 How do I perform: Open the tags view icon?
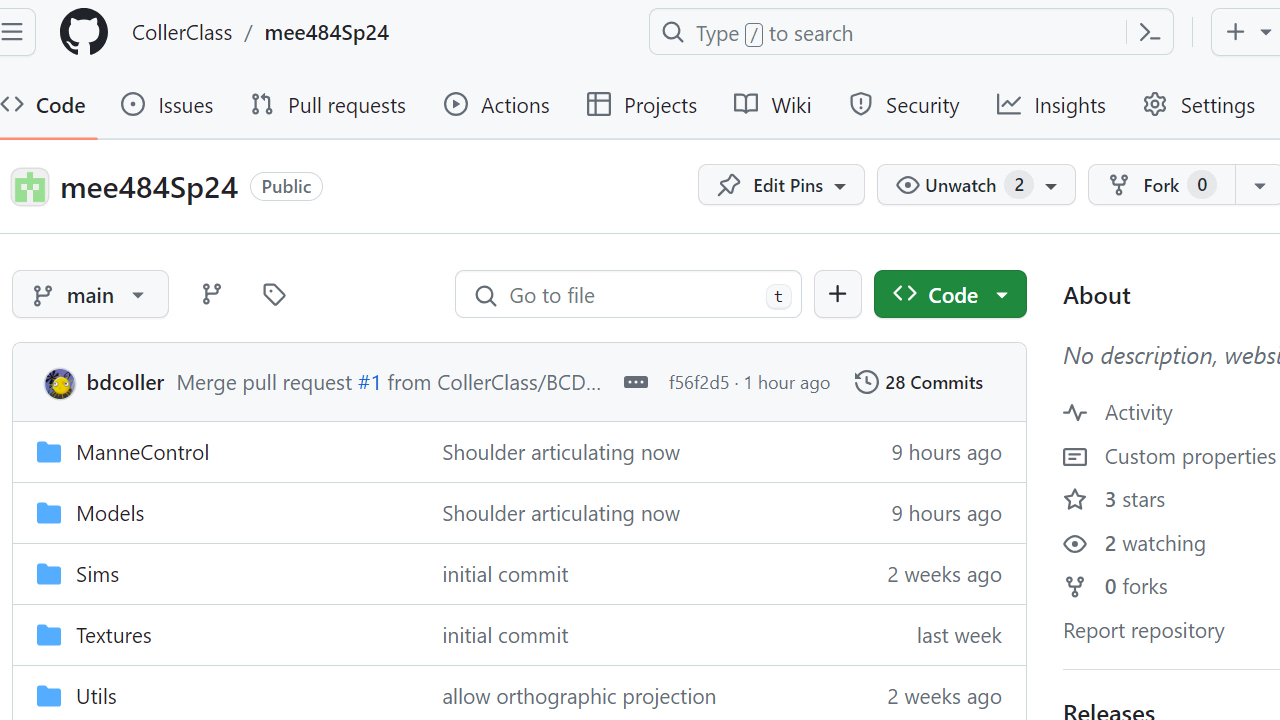(x=274, y=294)
